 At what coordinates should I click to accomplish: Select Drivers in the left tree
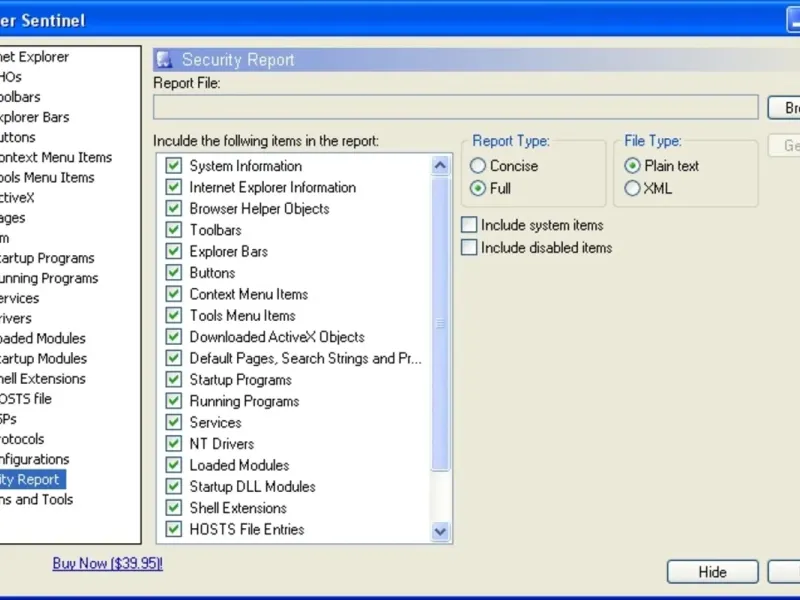pyautogui.click(x=16, y=318)
